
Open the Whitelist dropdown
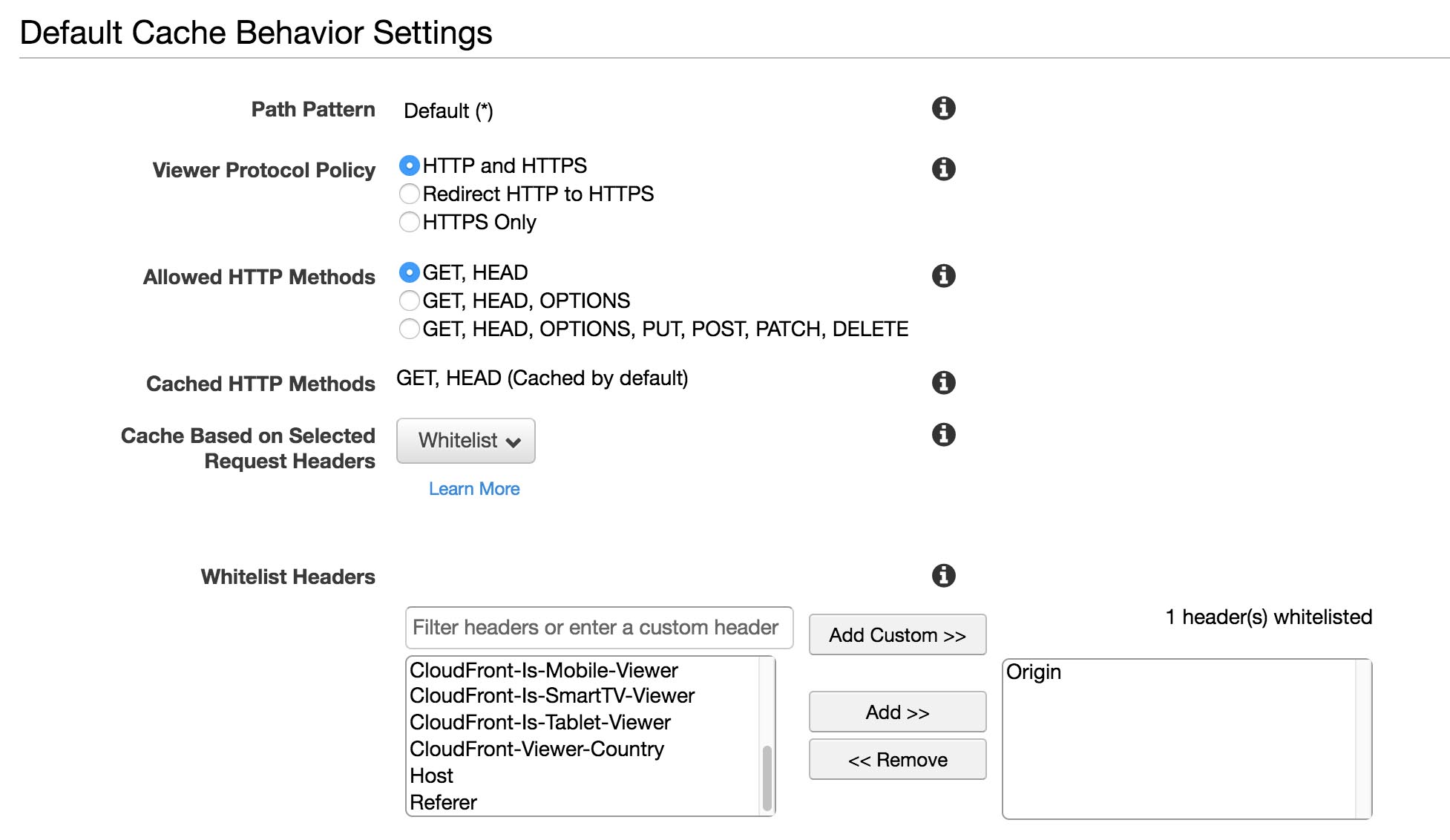click(x=466, y=441)
